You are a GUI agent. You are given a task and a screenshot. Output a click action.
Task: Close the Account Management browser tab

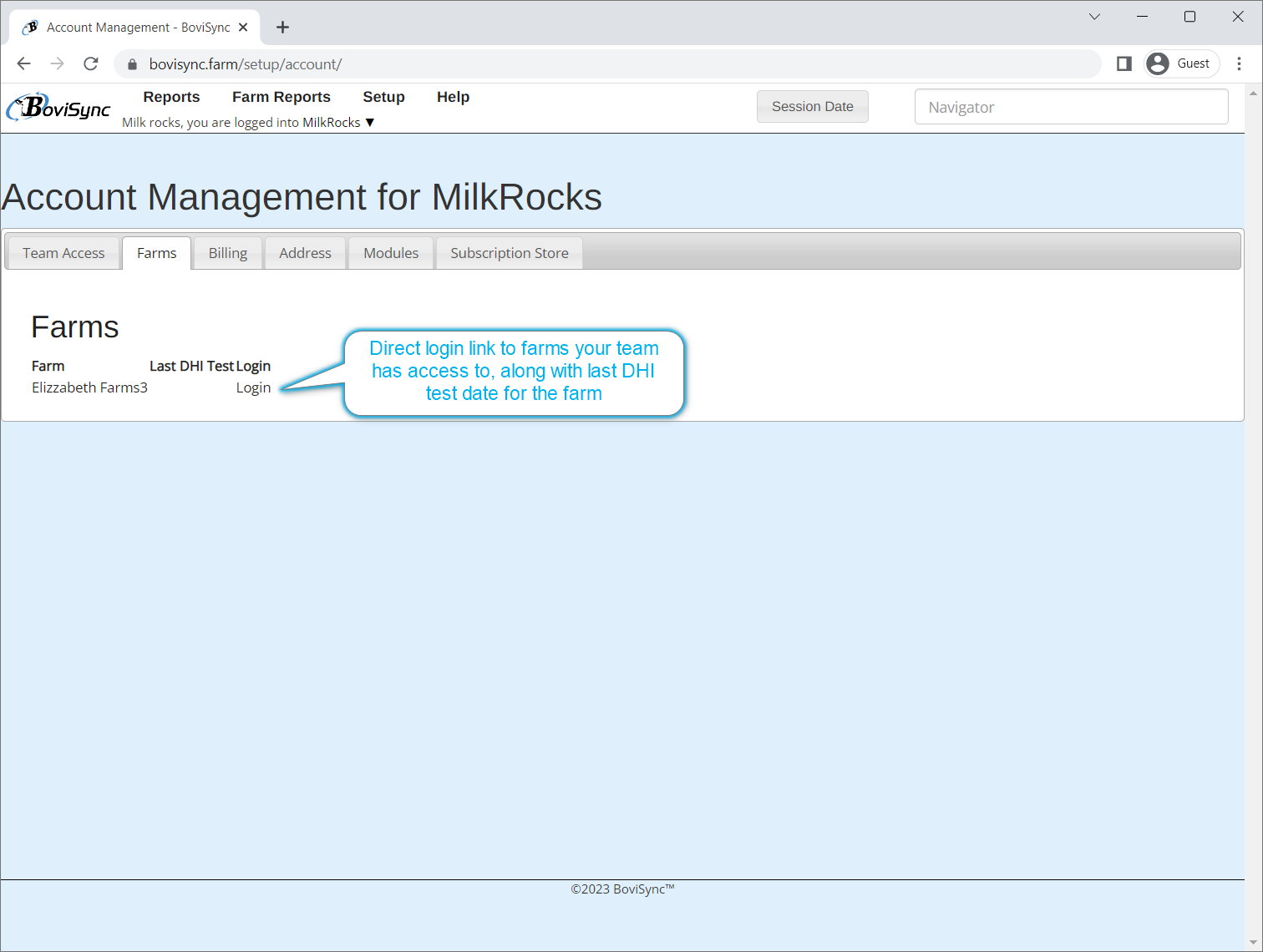(243, 28)
